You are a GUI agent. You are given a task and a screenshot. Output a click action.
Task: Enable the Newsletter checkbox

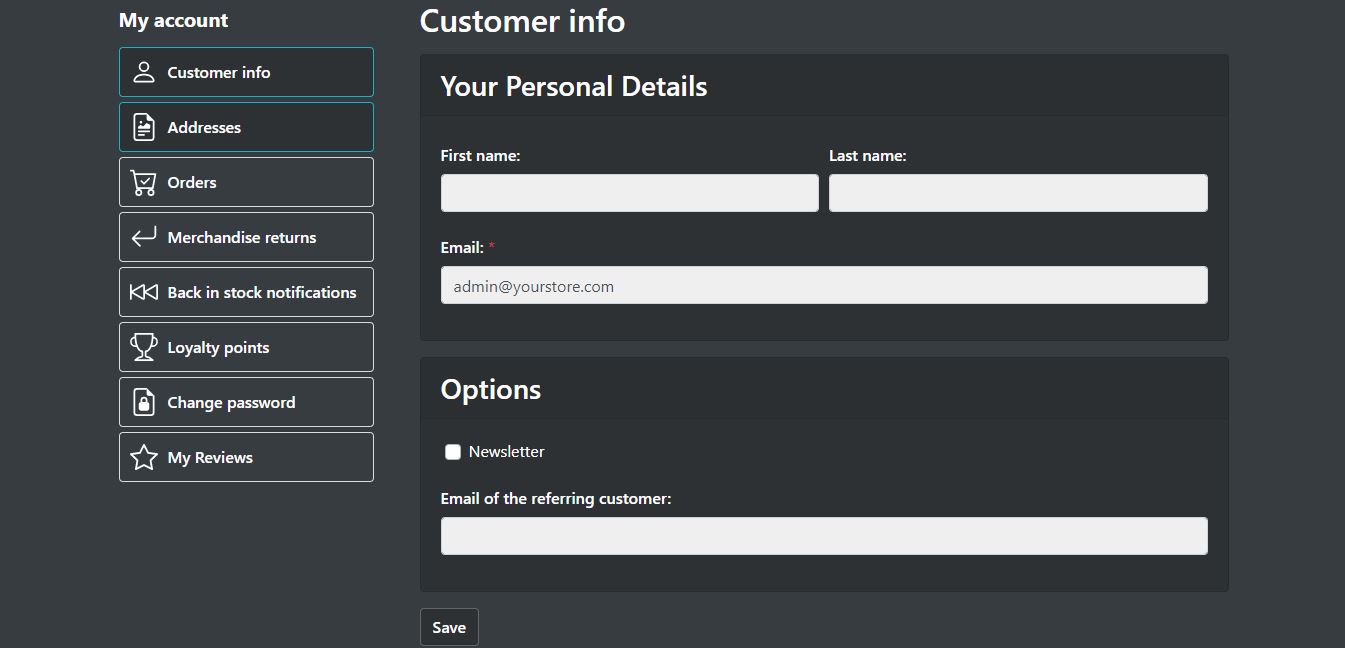(453, 452)
